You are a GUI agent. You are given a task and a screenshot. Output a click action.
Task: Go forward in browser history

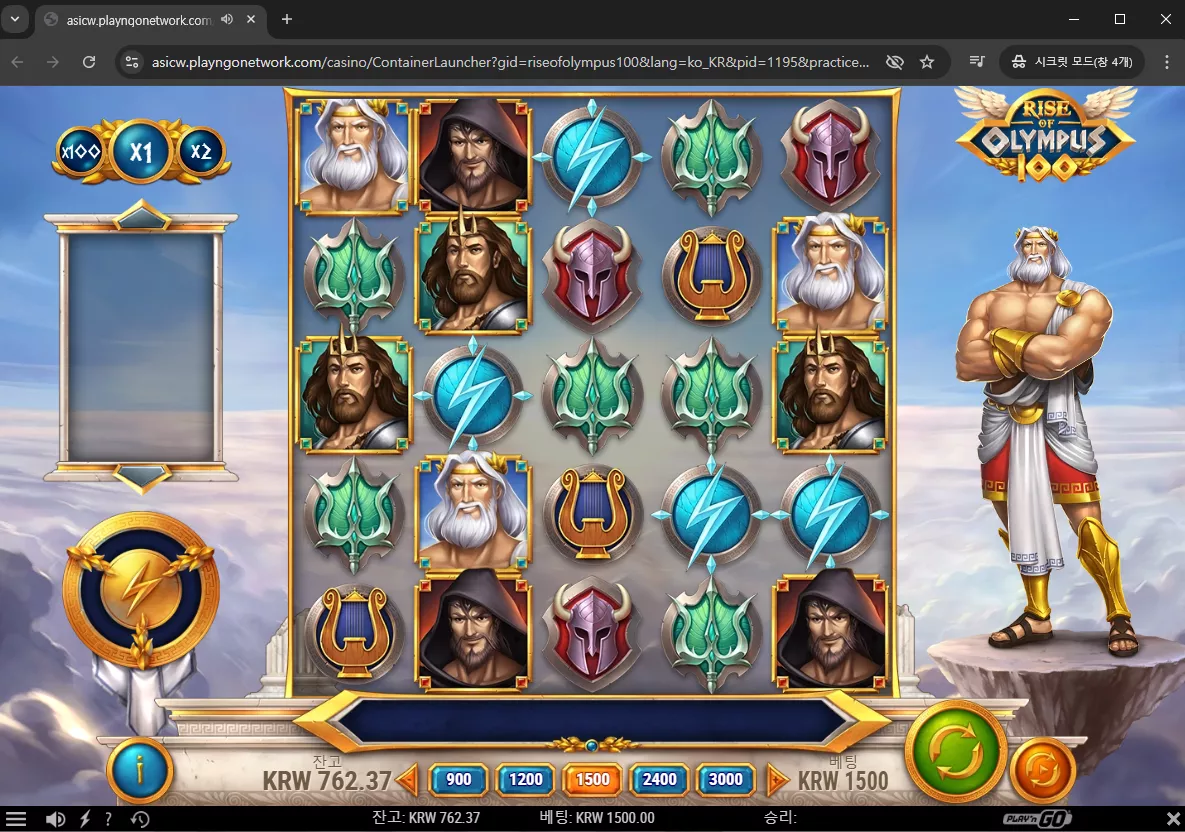coord(53,62)
